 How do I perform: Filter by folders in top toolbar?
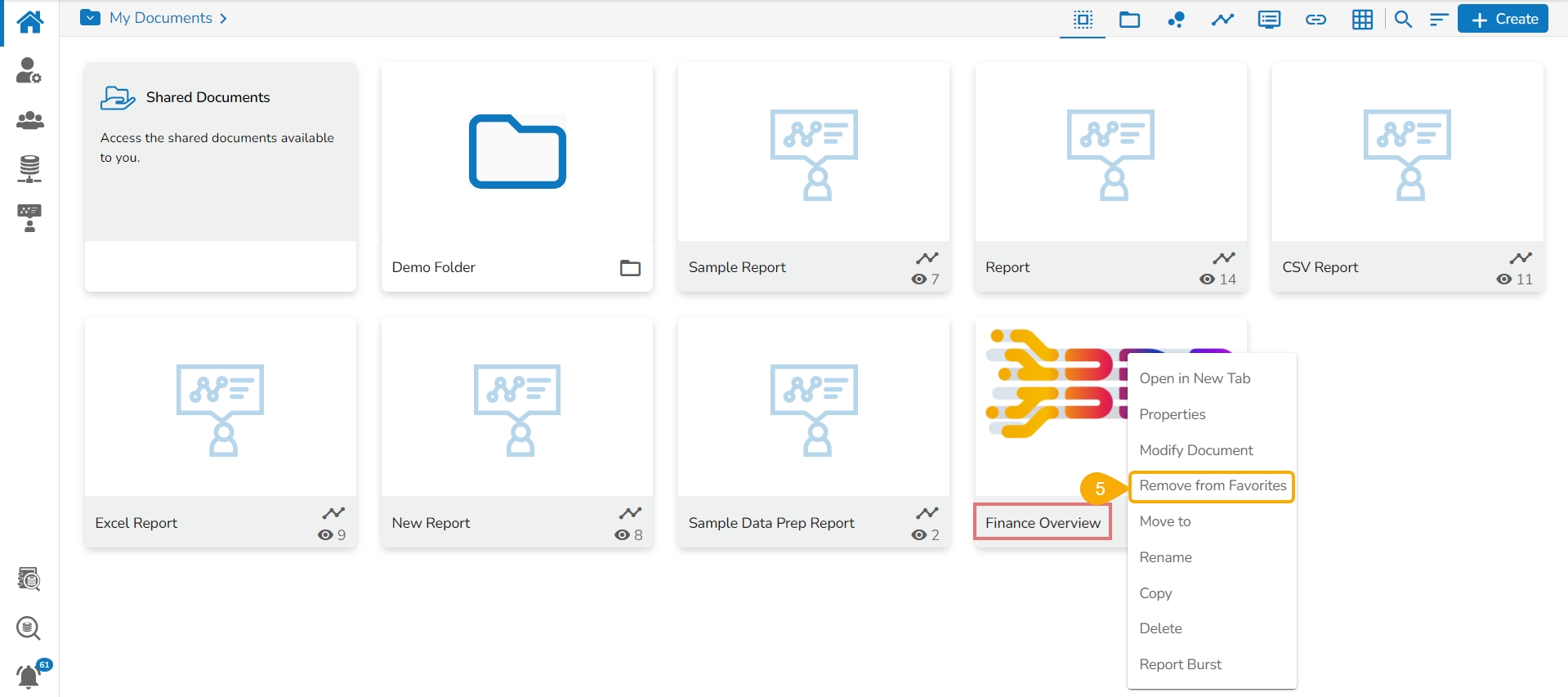click(1129, 20)
